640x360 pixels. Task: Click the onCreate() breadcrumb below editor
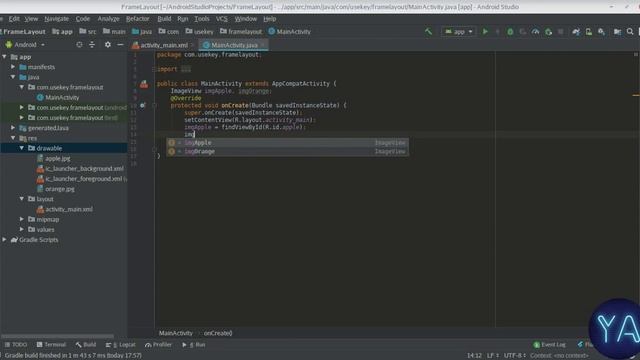point(218,333)
